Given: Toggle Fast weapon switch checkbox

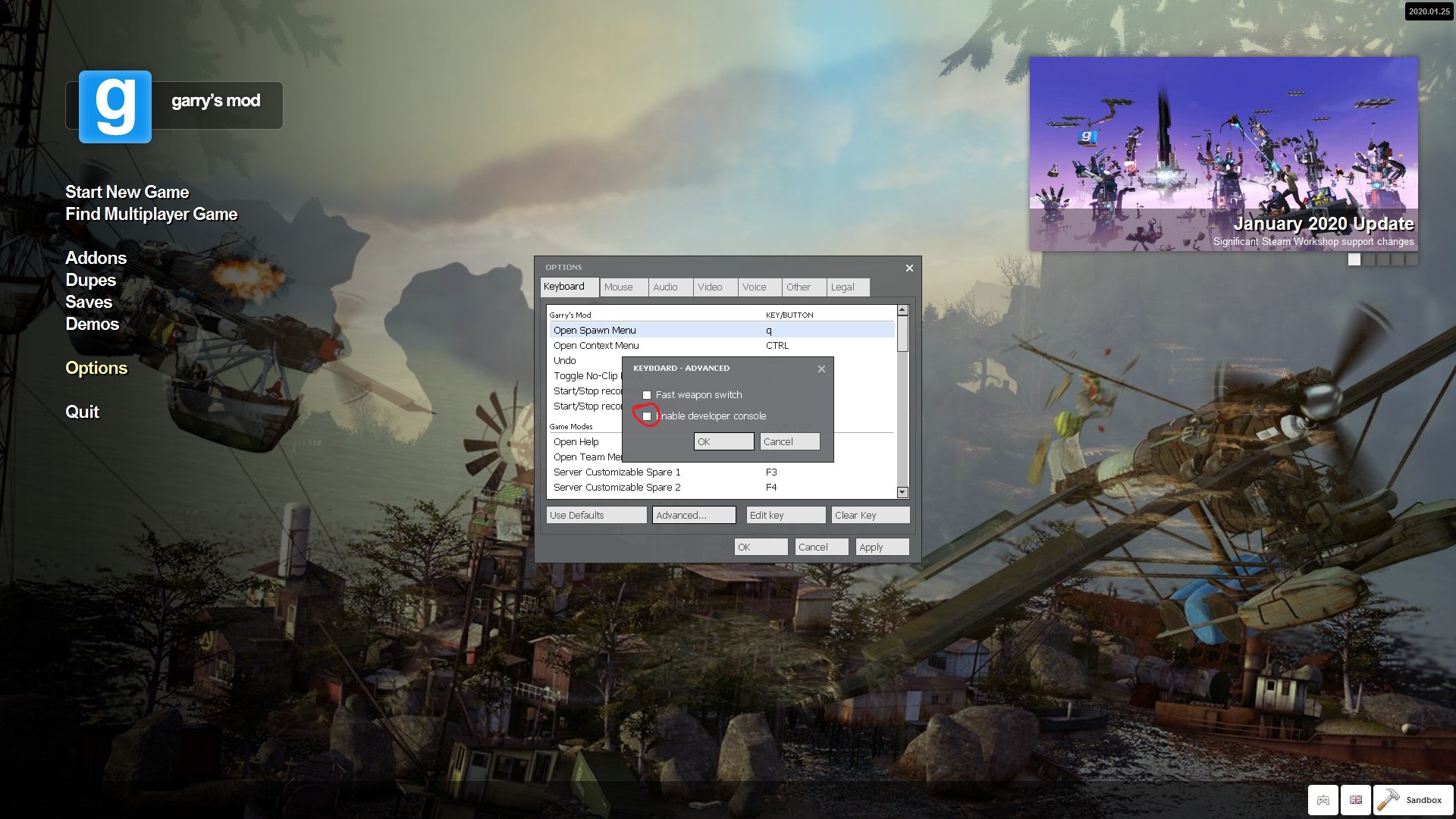Looking at the screenshot, I should pyautogui.click(x=647, y=395).
